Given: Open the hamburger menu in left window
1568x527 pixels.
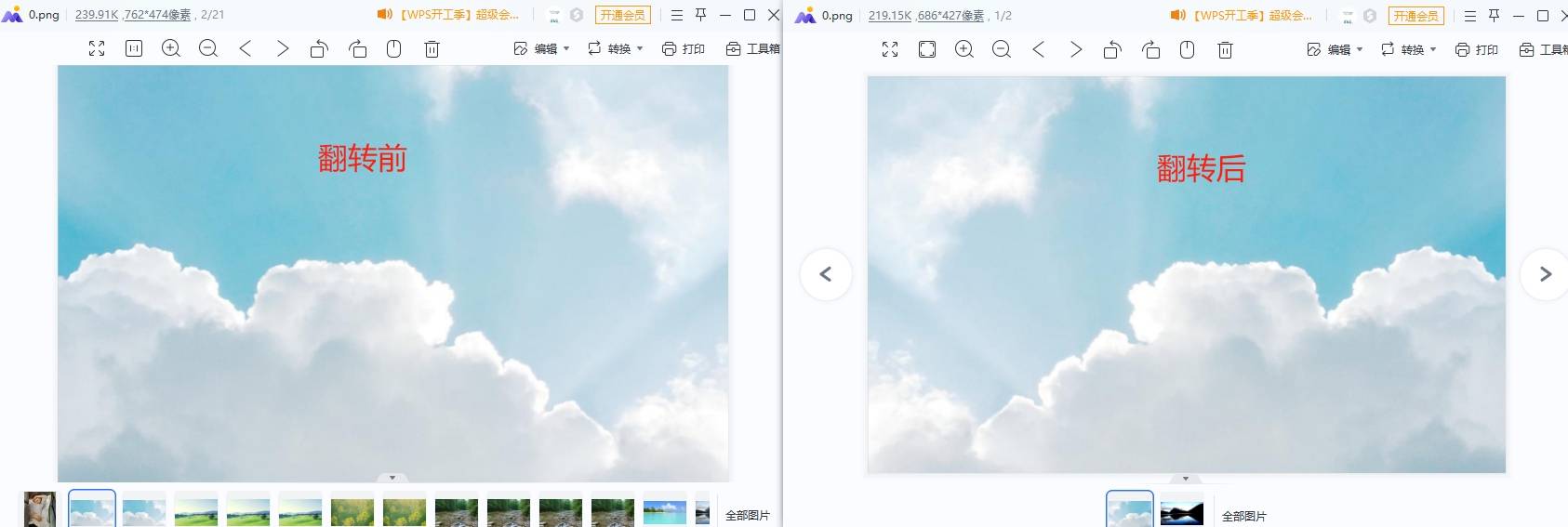Looking at the screenshot, I should point(677,15).
